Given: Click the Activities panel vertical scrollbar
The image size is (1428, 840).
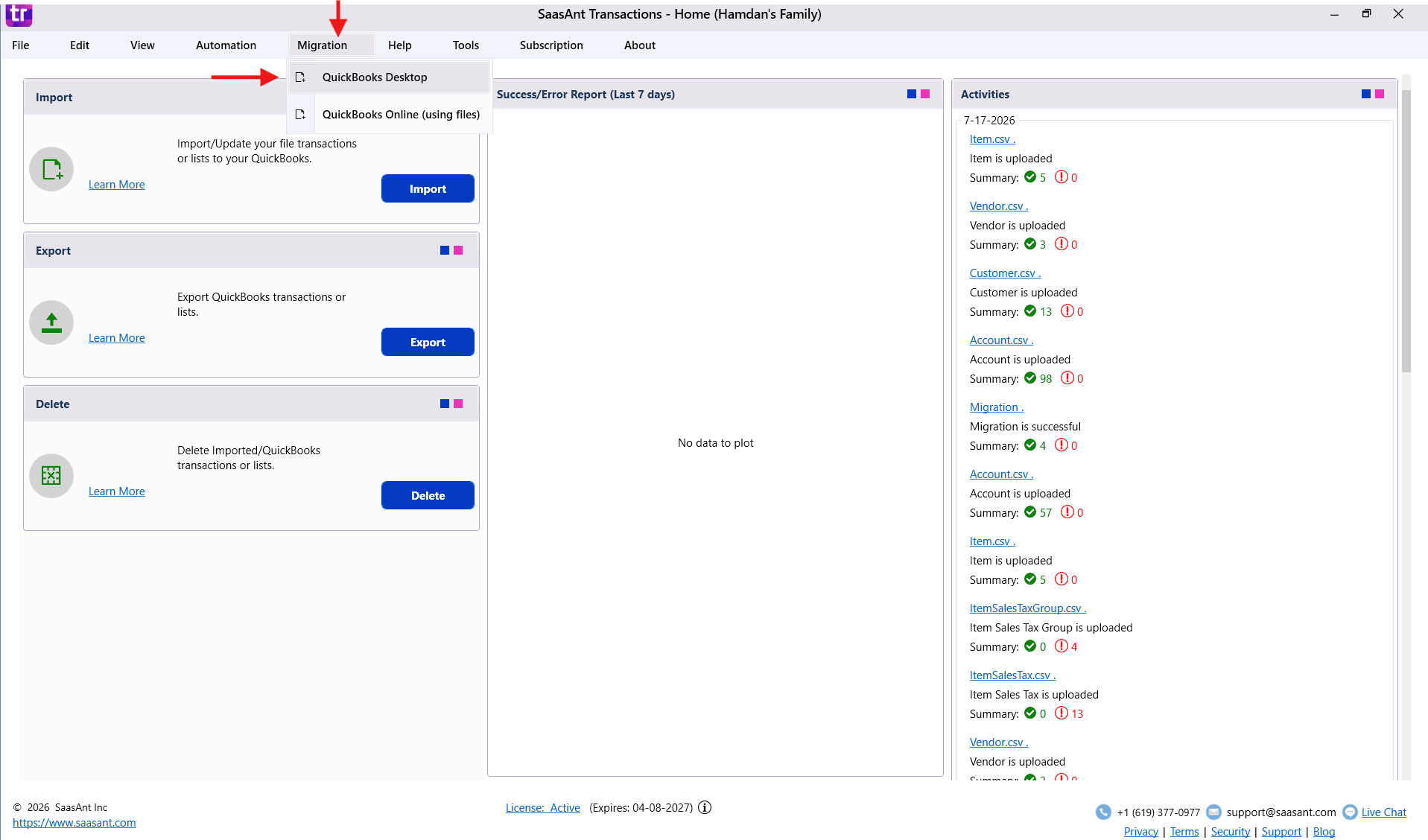Looking at the screenshot, I should (1406, 231).
